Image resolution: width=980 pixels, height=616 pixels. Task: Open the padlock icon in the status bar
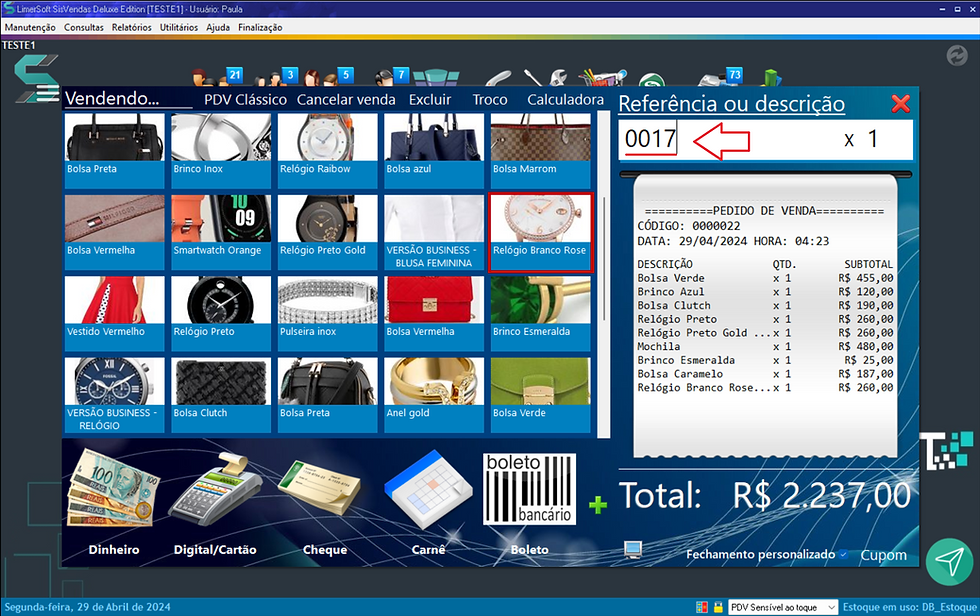click(717, 606)
